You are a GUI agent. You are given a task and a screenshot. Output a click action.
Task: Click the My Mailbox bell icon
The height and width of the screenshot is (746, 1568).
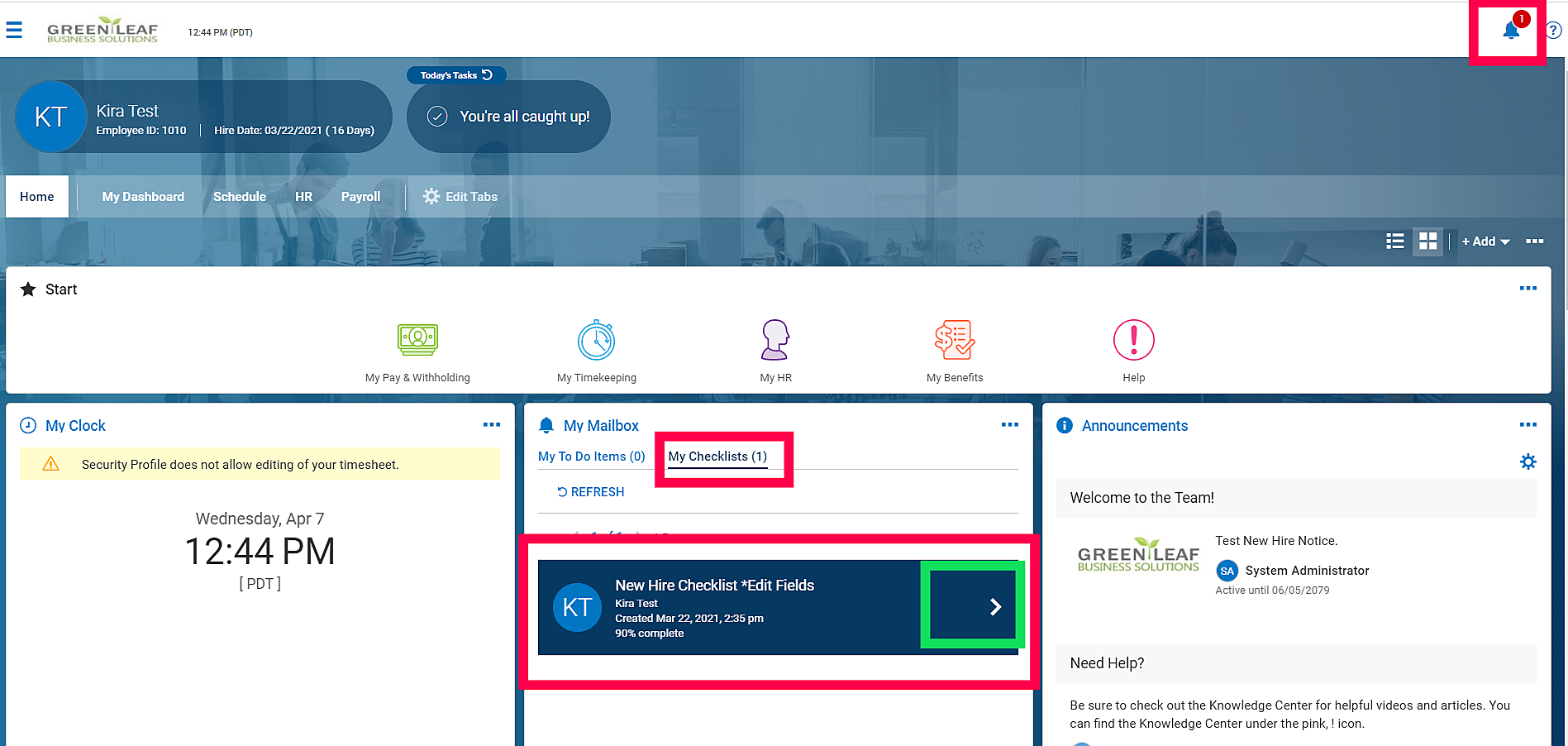546,426
